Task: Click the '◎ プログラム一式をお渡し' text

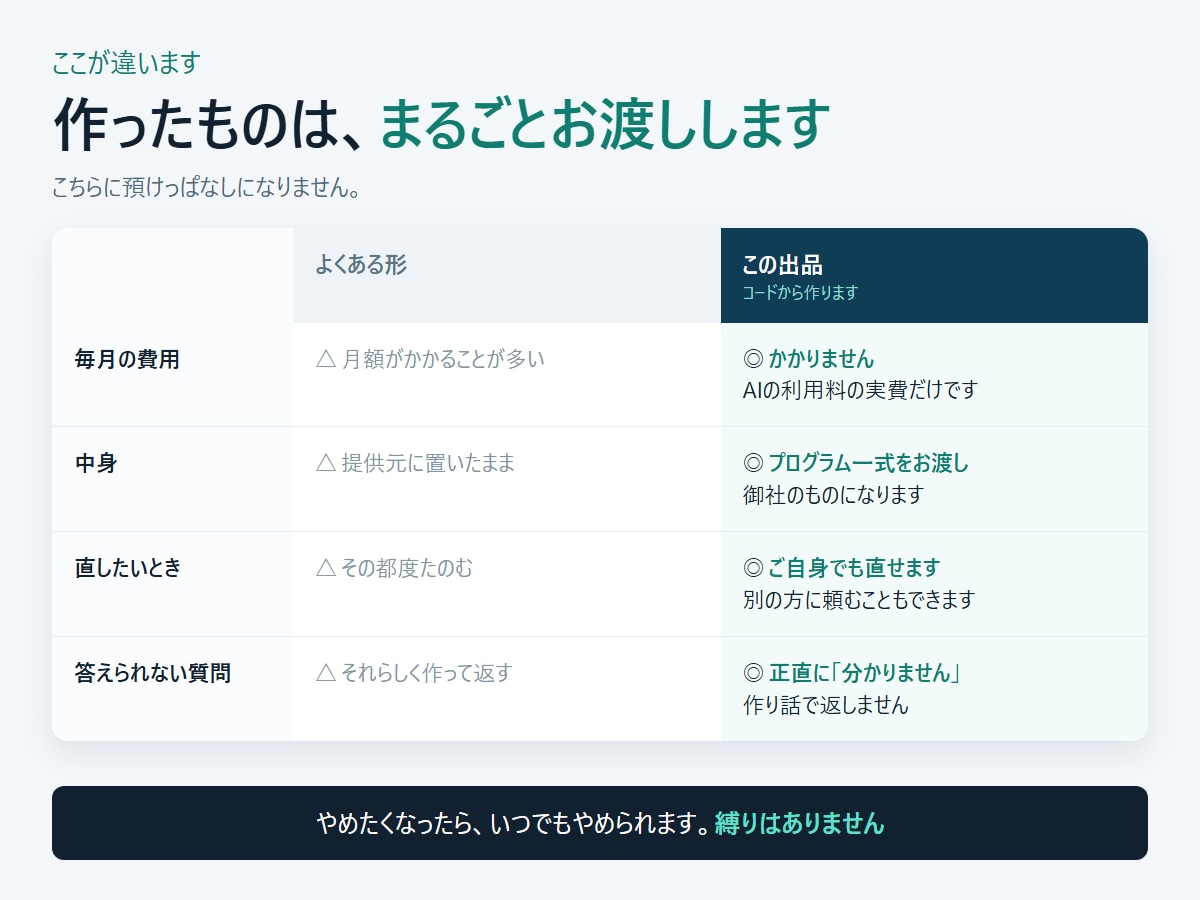Action: point(856,464)
